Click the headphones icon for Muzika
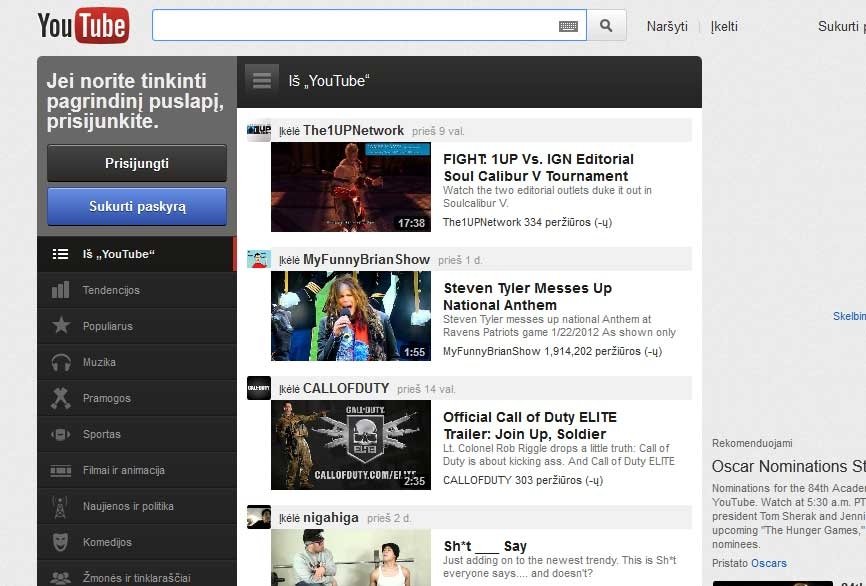Viewport: 866px width, 586px height. tap(61, 362)
